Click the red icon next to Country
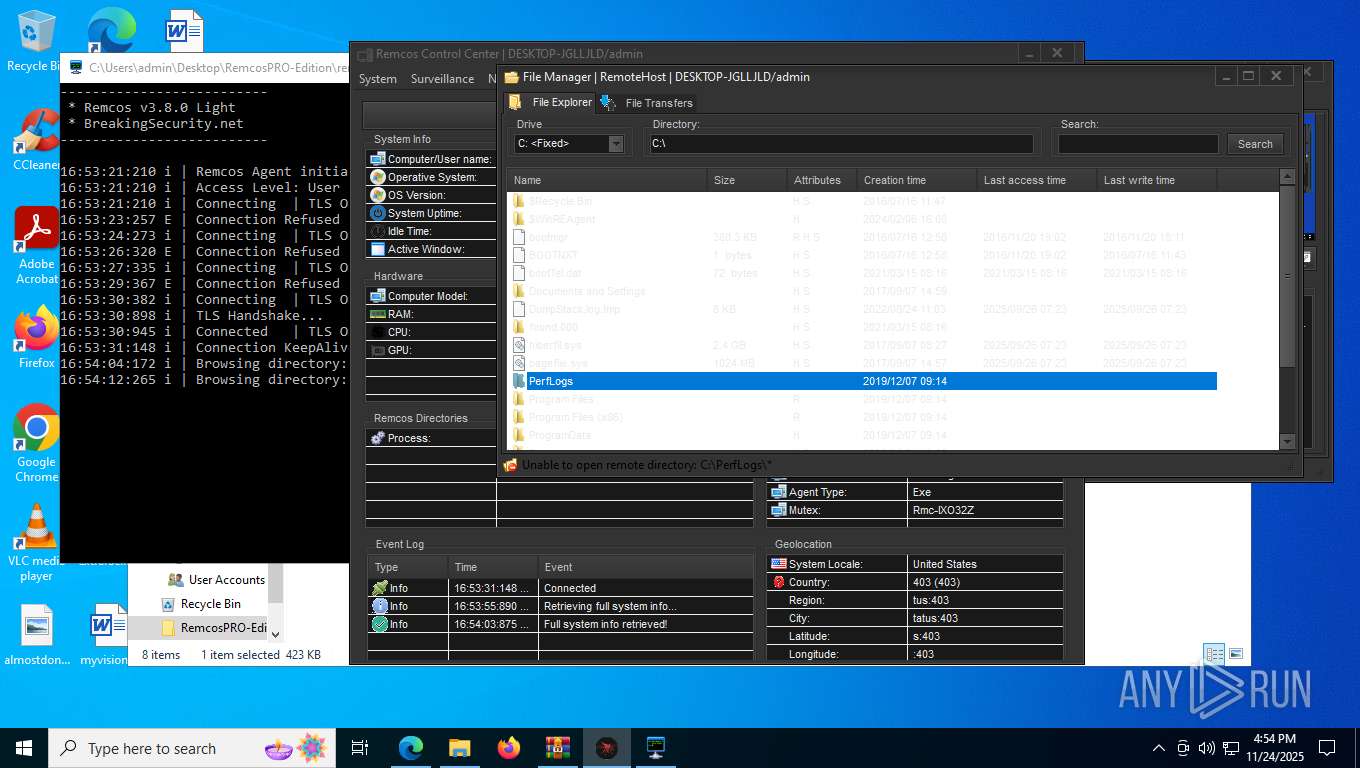Image resolution: width=1360 pixels, height=768 pixels. pos(779,582)
